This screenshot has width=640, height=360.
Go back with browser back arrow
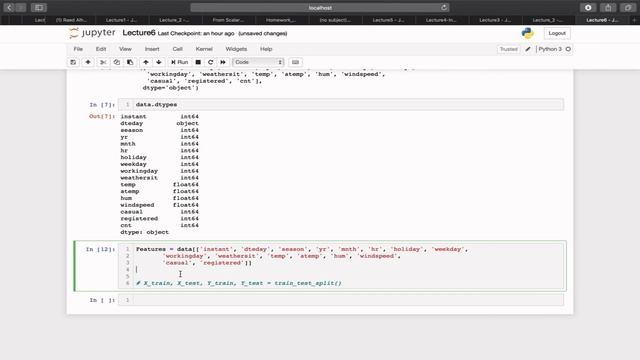pos(9,7)
